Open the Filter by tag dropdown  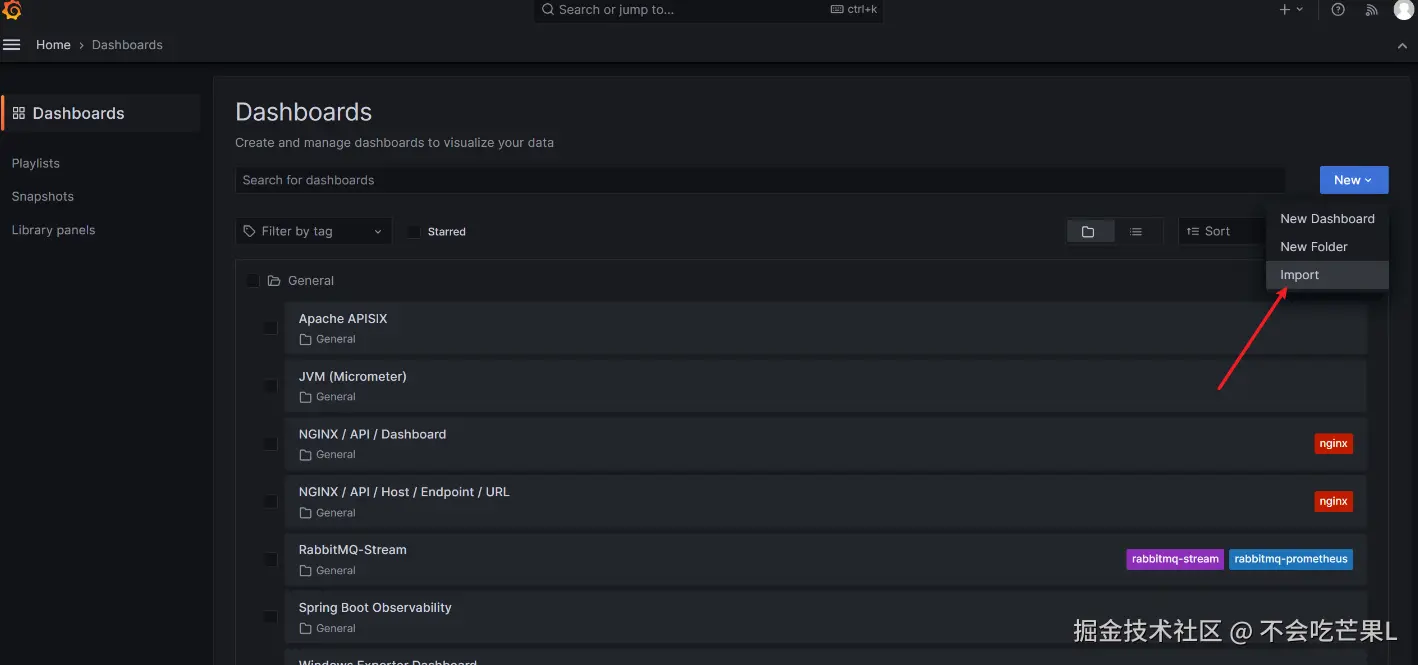pos(314,231)
